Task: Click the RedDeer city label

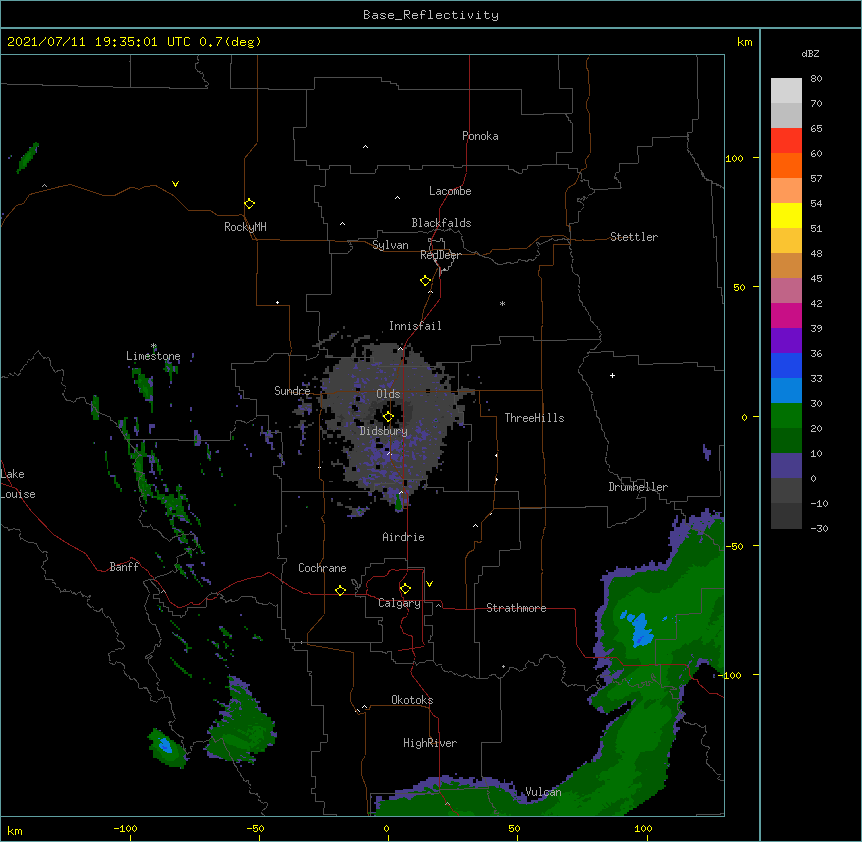Action: [440, 255]
